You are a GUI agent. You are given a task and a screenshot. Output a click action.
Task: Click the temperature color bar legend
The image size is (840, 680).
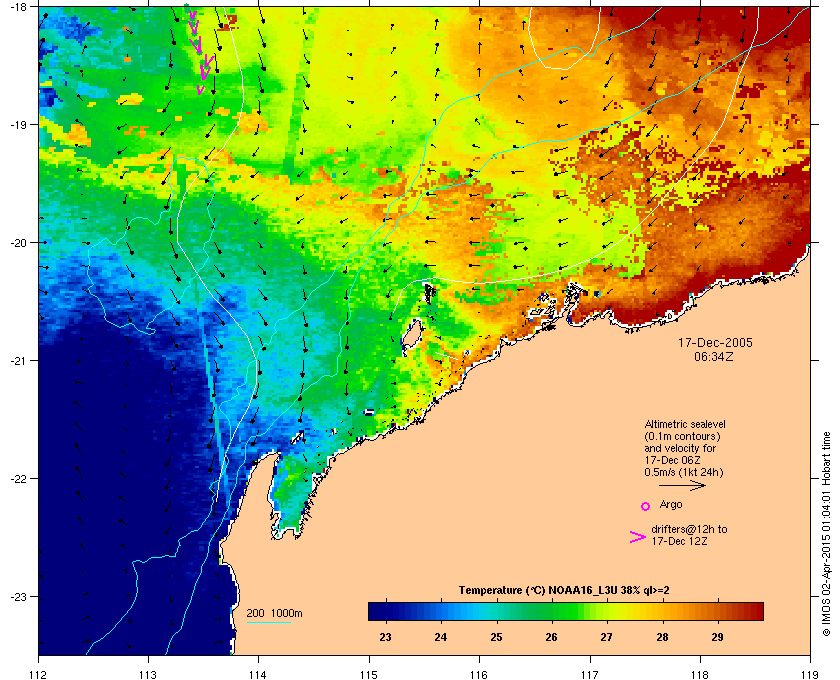[566, 611]
